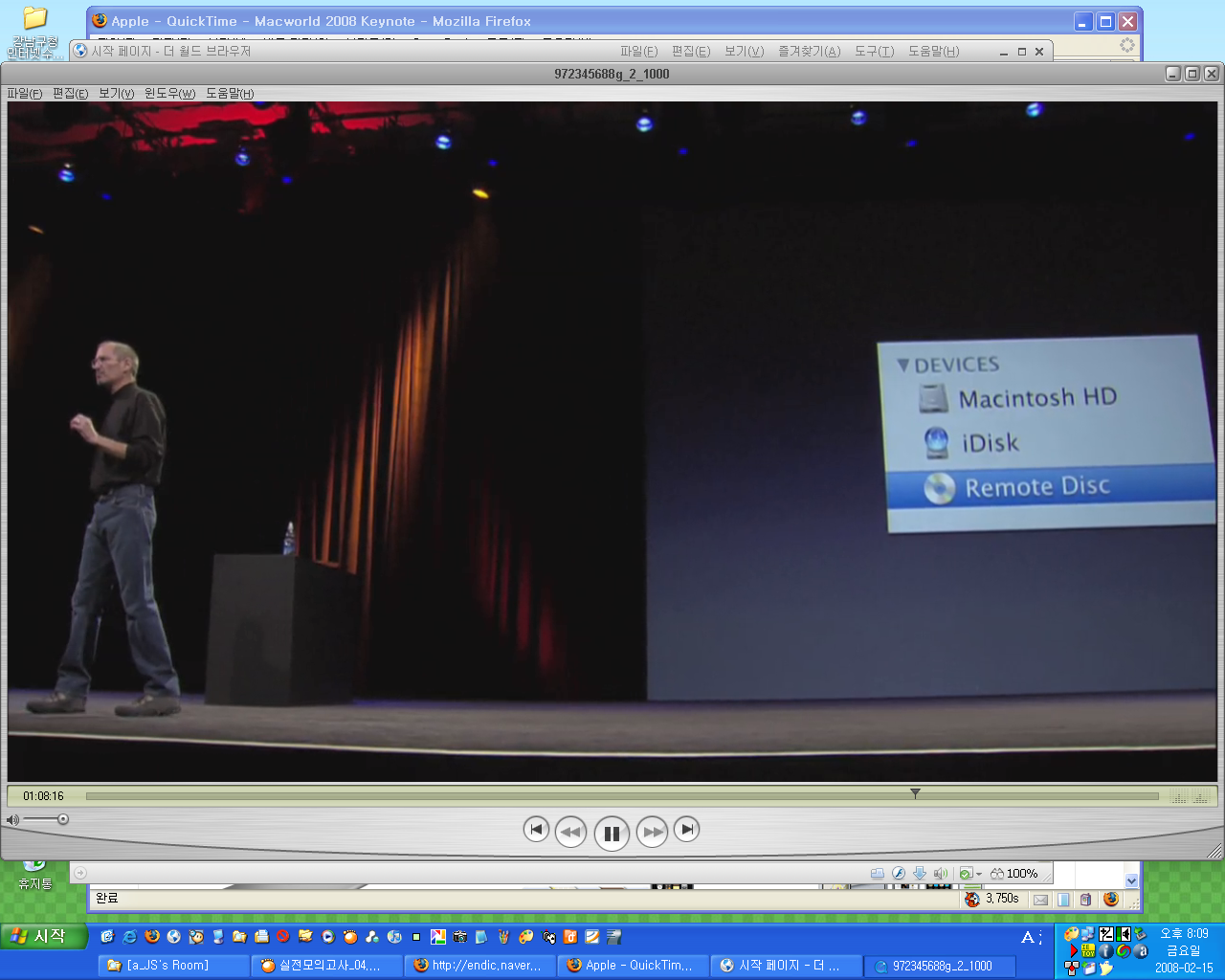Adjust the QuickTime volume slider
Viewport: 1225px width, 980px height.
coord(46,819)
